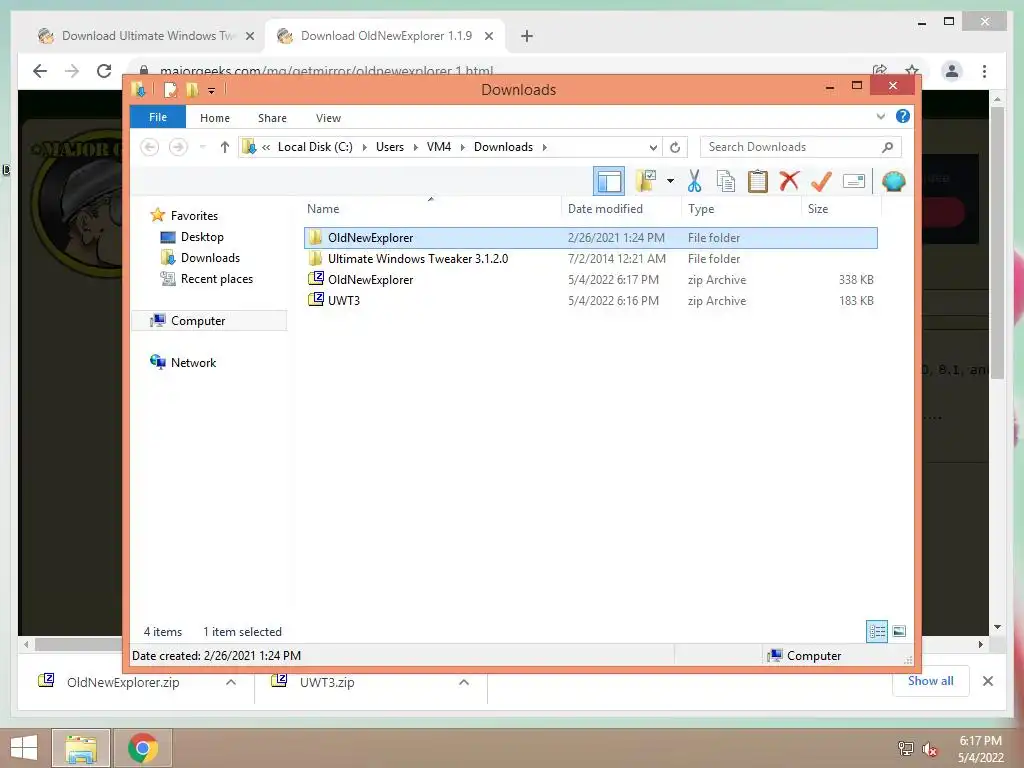The image size is (1024, 768).
Task: Click the Users breadcrumb
Action: (x=390, y=147)
